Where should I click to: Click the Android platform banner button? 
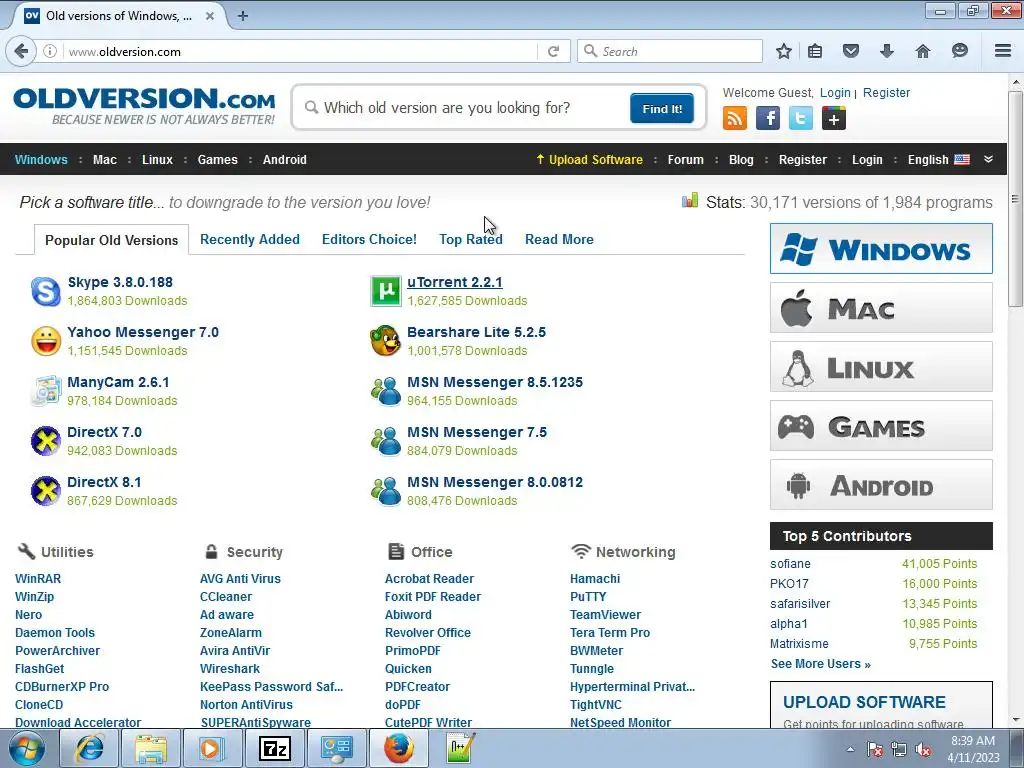pyautogui.click(x=881, y=485)
